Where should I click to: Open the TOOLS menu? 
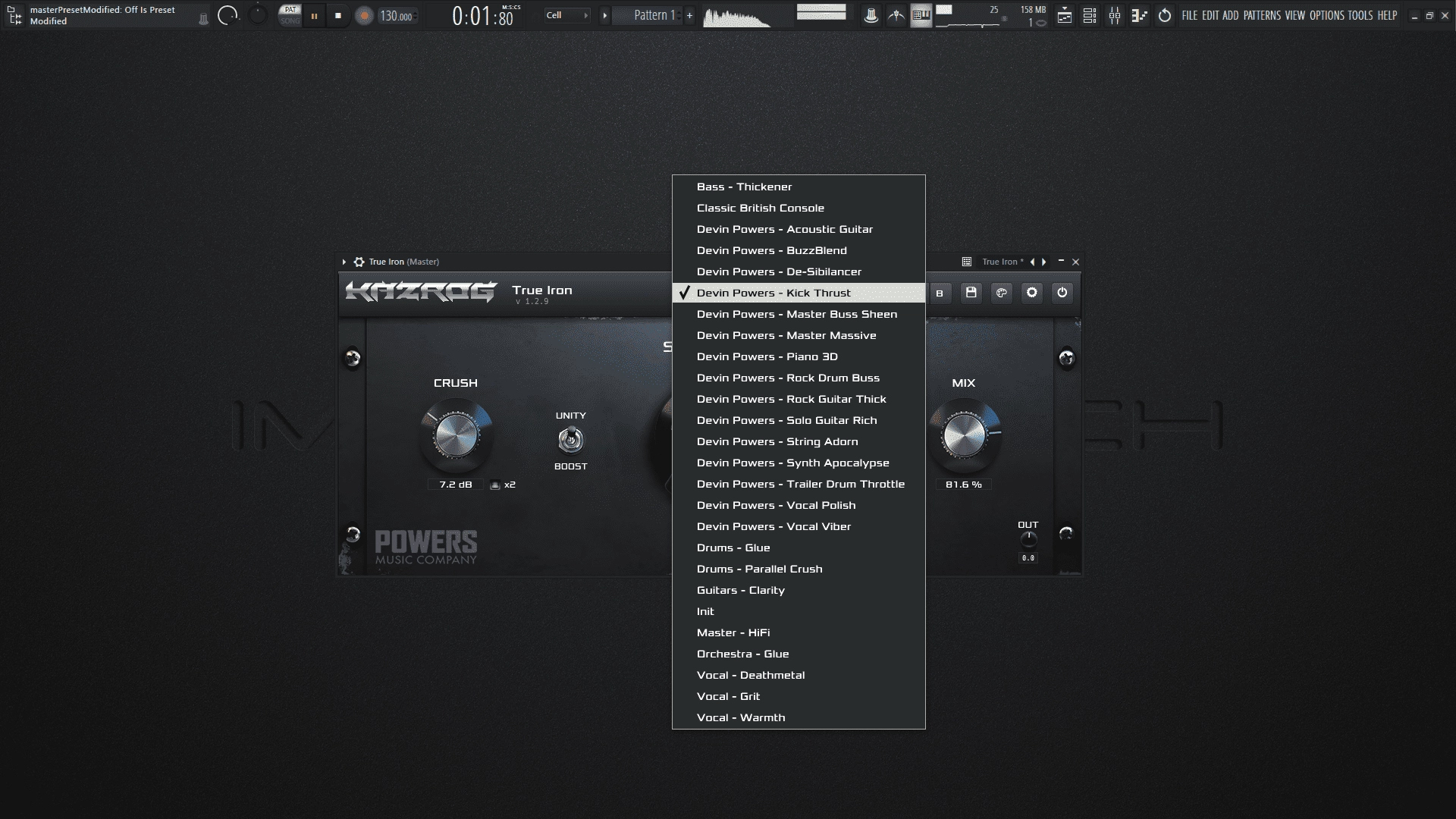tap(1360, 15)
